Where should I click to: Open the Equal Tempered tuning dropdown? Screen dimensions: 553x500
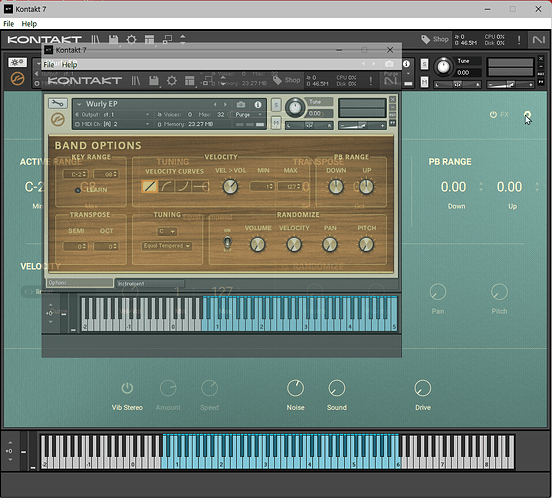(166, 246)
